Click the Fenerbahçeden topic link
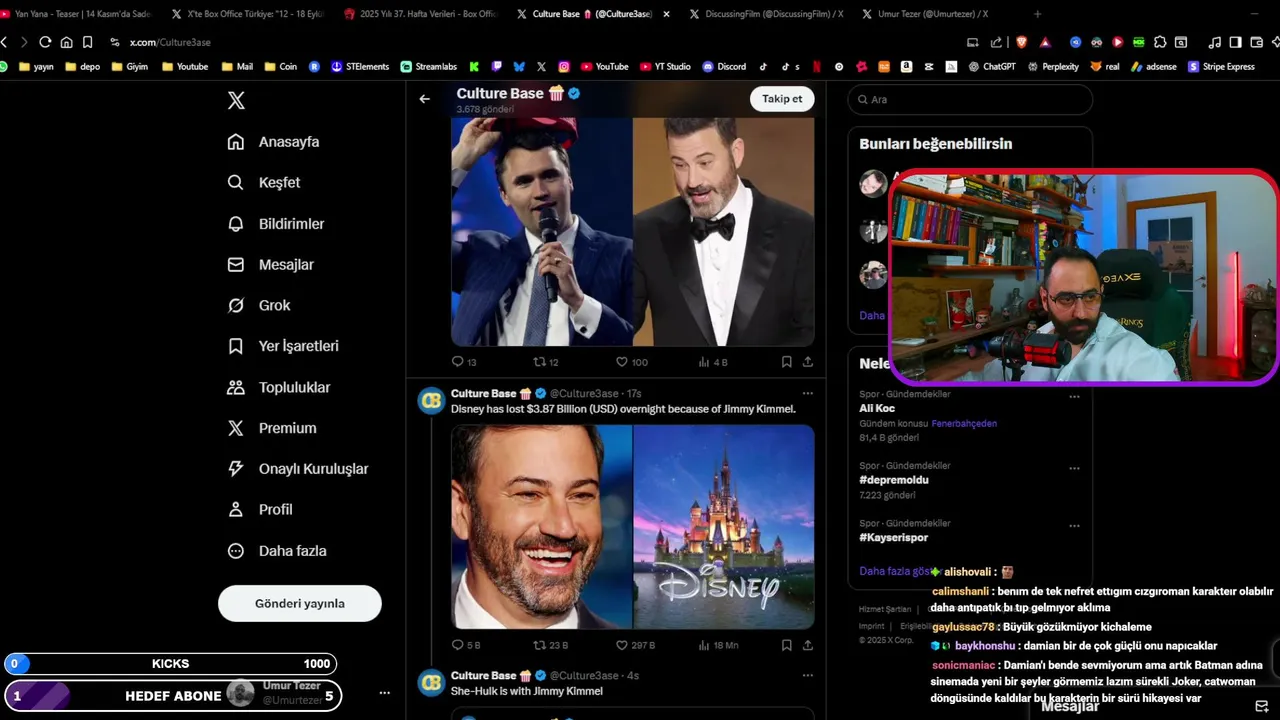Image resolution: width=1280 pixels, height=720 pixels. (964, 424)
